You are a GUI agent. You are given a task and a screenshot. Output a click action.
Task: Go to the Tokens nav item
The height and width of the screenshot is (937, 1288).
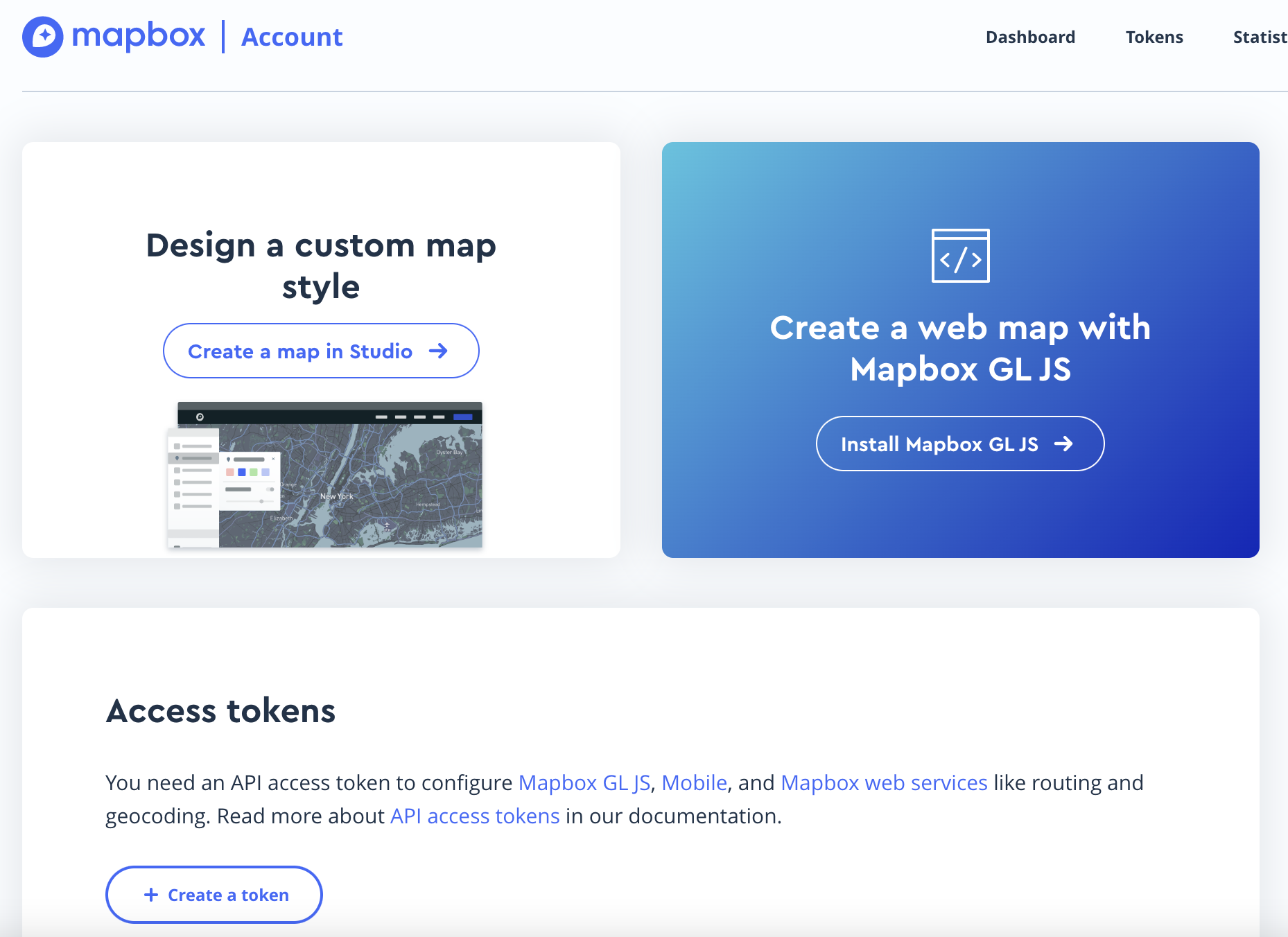(1154, 37)
